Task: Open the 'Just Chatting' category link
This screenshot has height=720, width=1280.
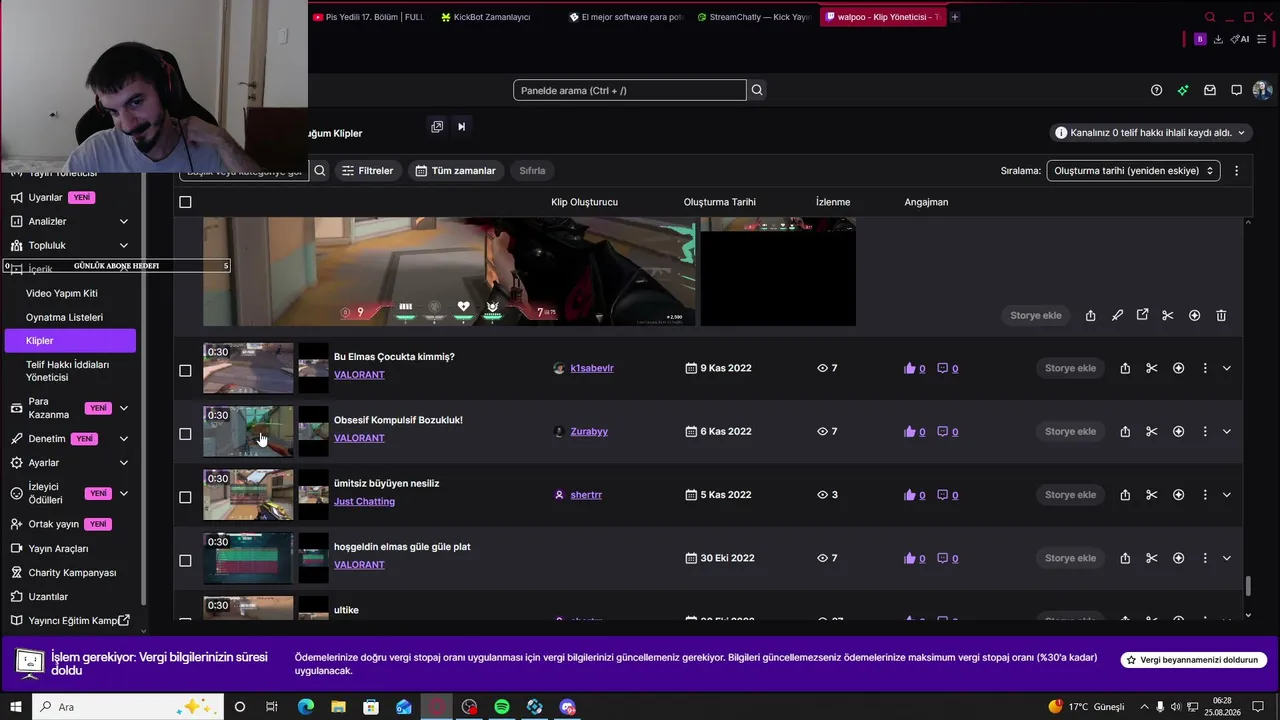Action: tap(364, 501)
